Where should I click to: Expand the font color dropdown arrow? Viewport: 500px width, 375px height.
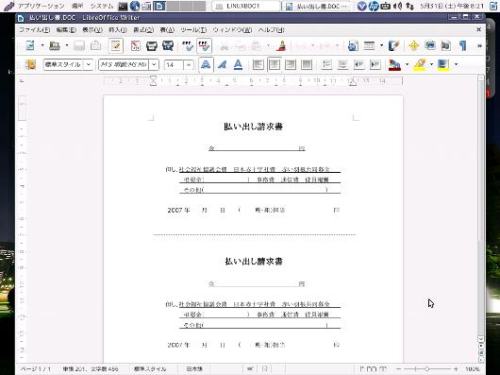coord(407,64)
